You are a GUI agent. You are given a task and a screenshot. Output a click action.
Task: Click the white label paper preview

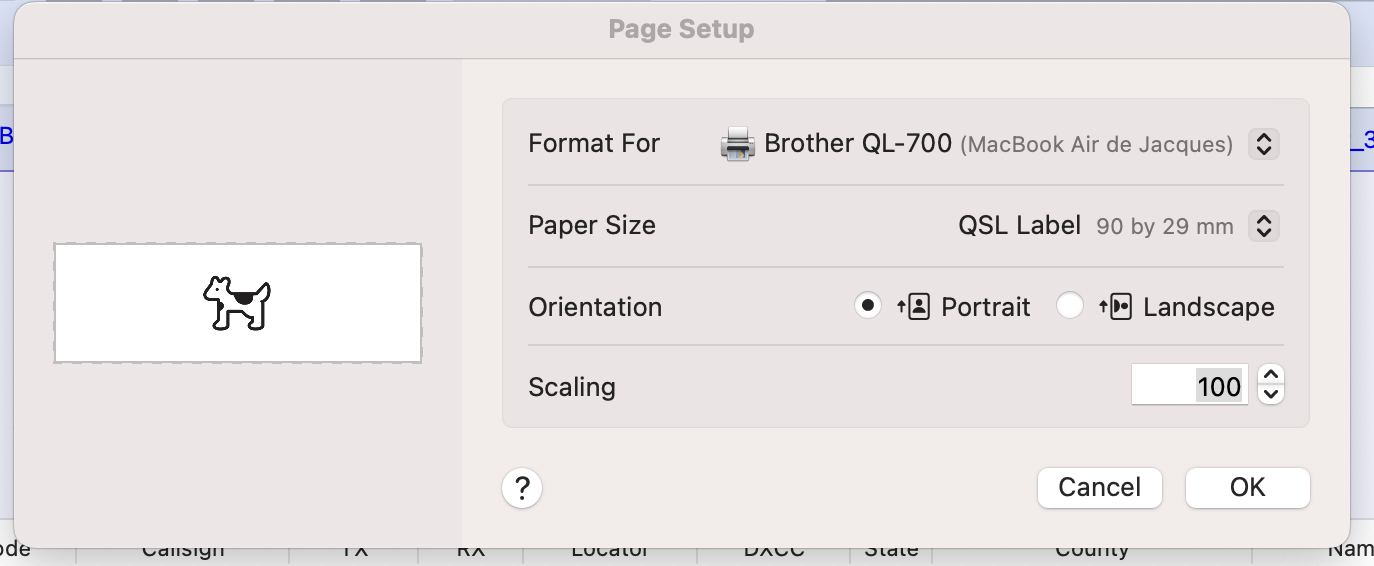point(120,303)
